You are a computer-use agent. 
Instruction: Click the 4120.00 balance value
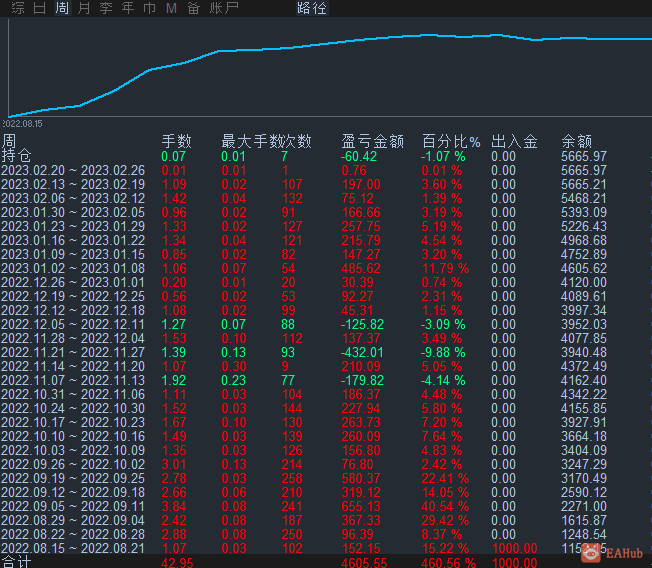click(x=584, y=282)
